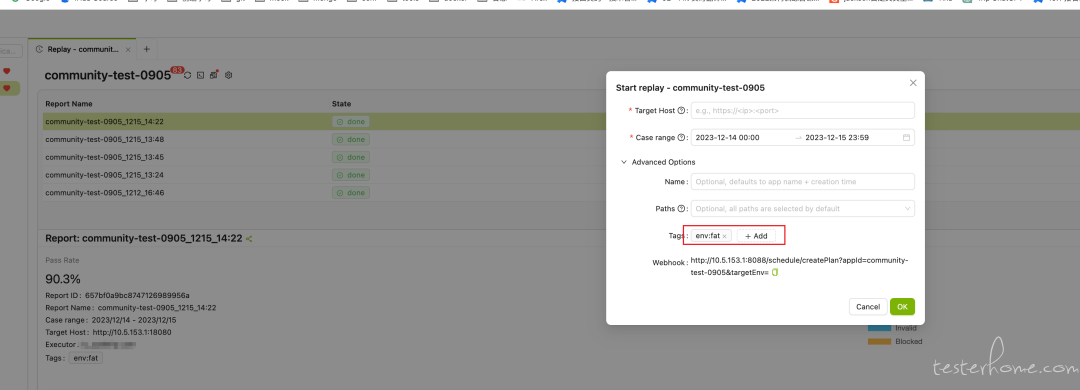The height and width of the screenshot is (390, 1080).
Task: Close the Start replay dialog
Action: (913, 83)
